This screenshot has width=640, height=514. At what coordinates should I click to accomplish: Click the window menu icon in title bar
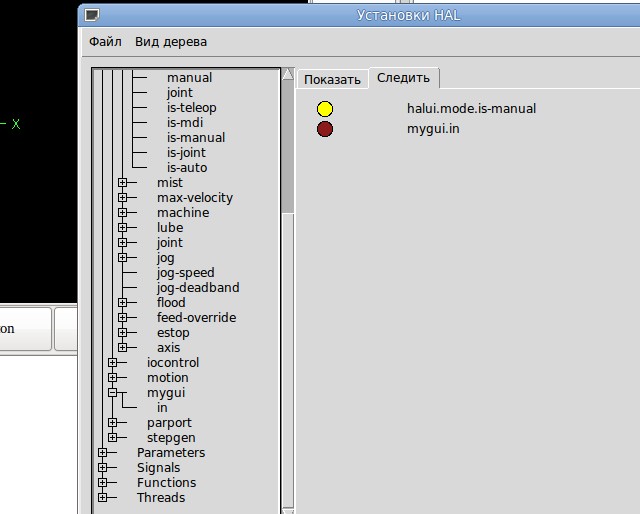(92, 16)
